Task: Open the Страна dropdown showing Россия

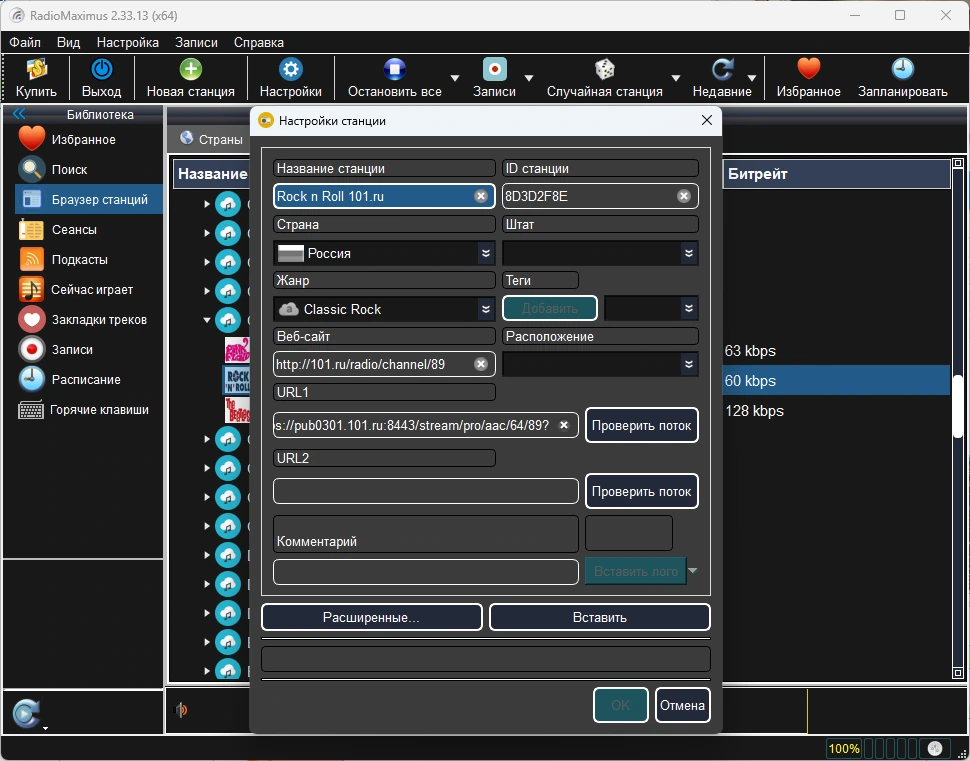Action: click(384, 253)
